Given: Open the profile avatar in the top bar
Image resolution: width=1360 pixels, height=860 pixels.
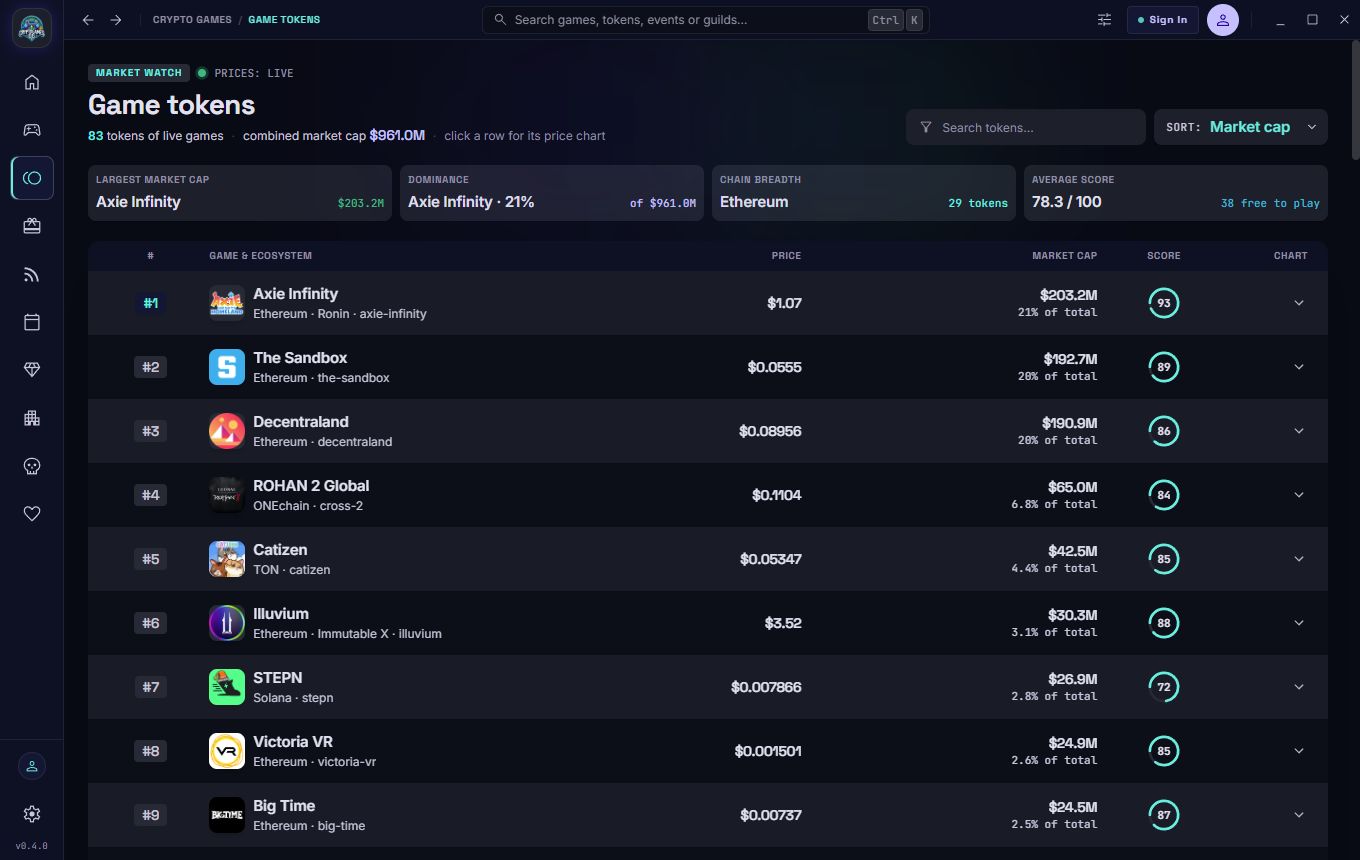Looking at the screenshot, I should point(1223,20).
